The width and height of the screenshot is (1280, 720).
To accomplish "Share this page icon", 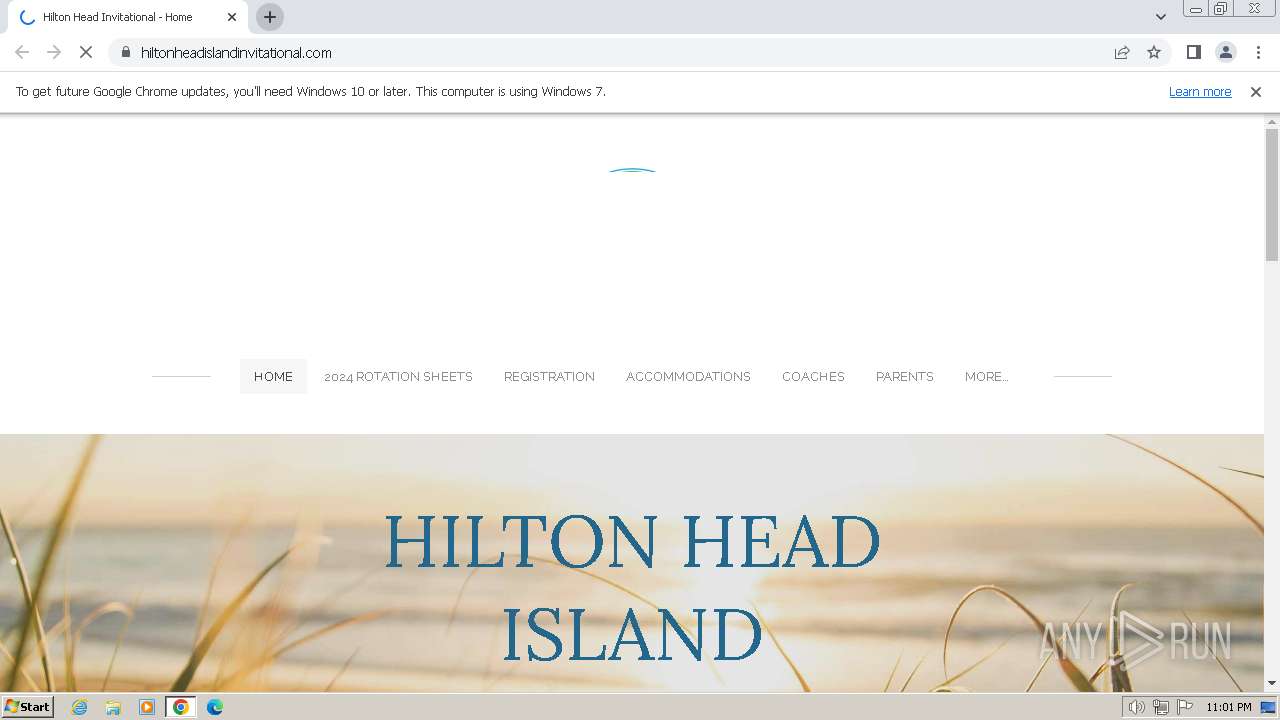I will (1122, 52).
